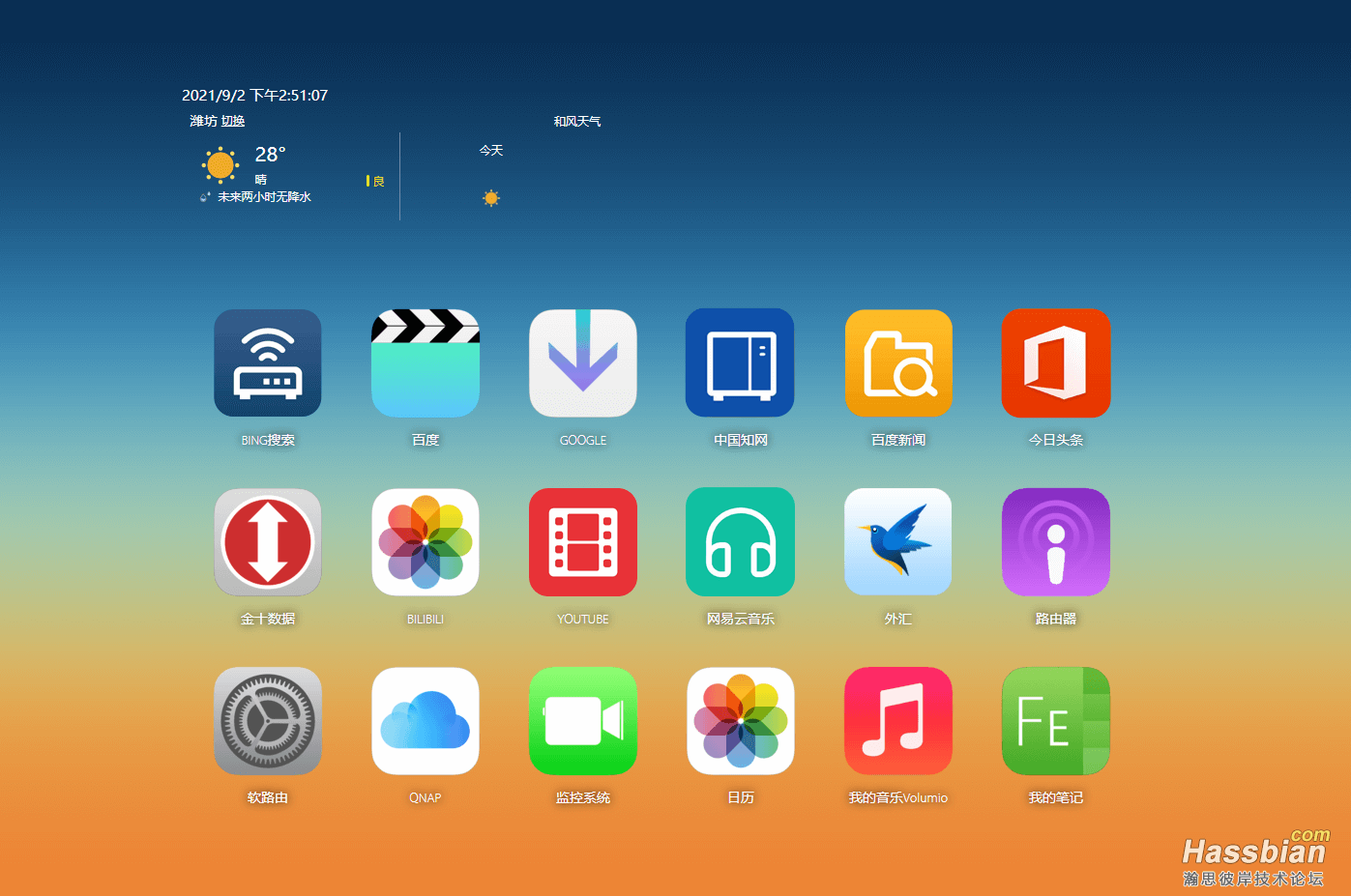
Task: Click the 金十数据 label text
Action: [x=268, y=619]
